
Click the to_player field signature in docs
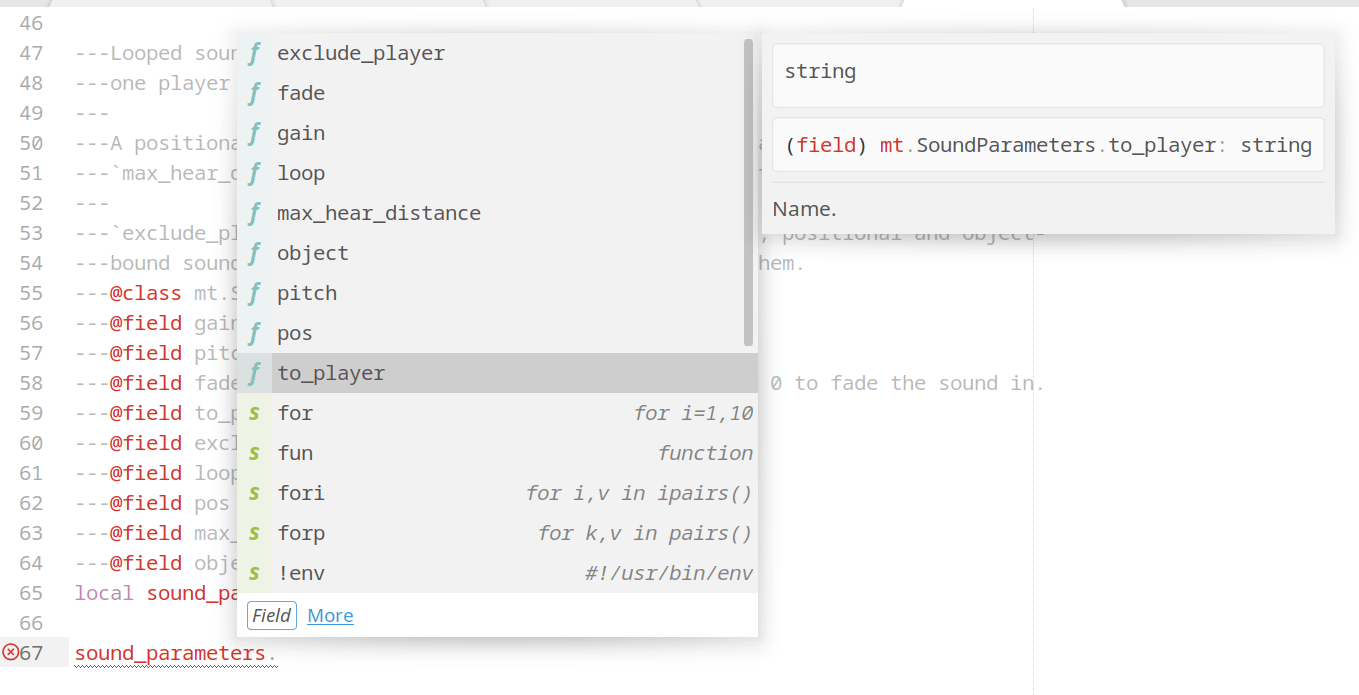pyautogui.click(x=1048, y=145)
